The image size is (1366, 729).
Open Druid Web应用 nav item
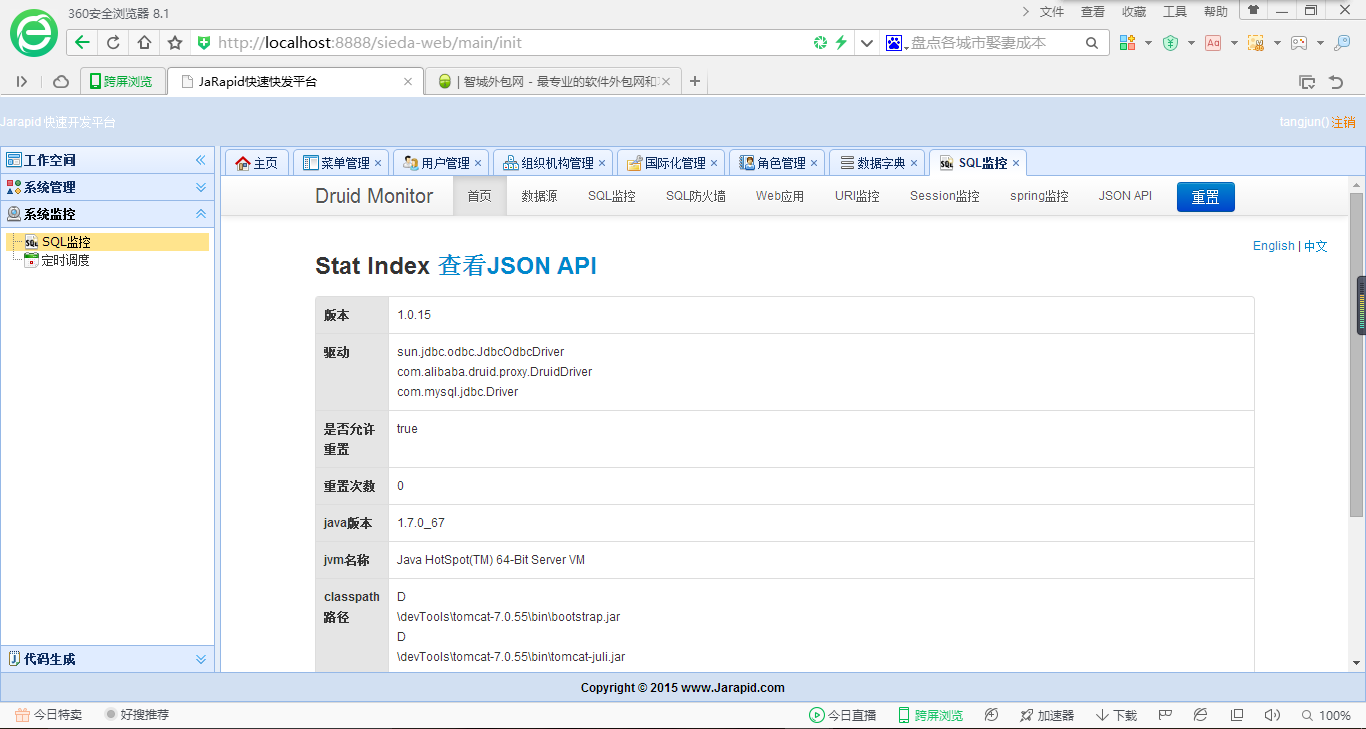[780, 196]
